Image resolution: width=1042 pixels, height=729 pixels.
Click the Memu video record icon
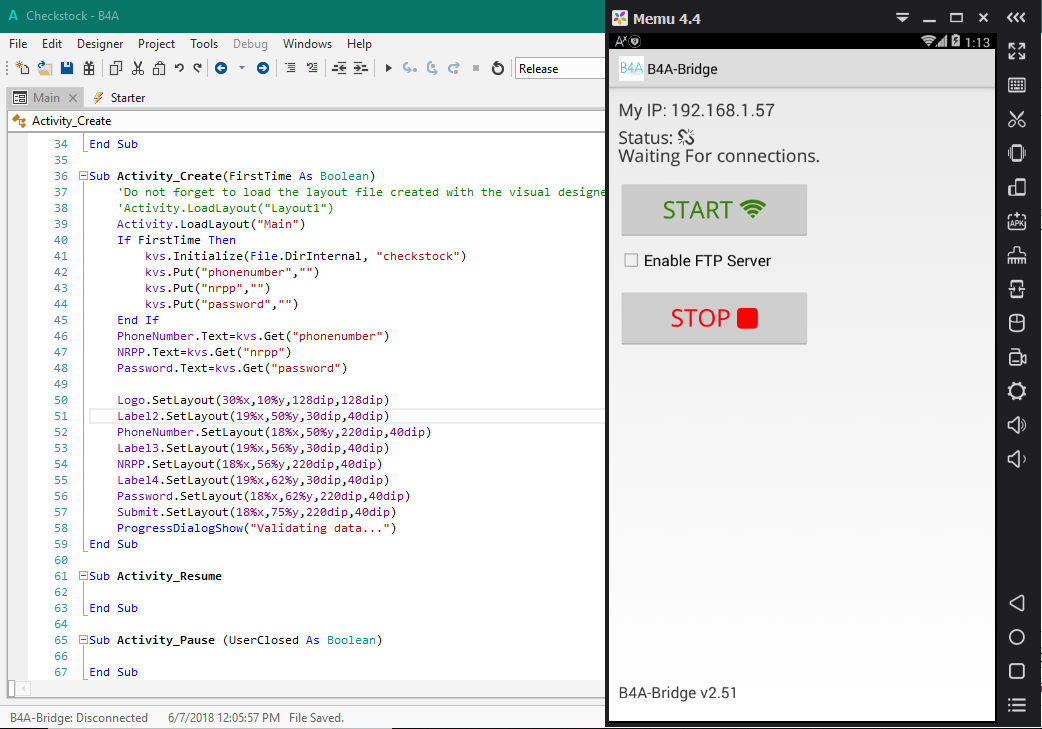tap(1017, 357)
